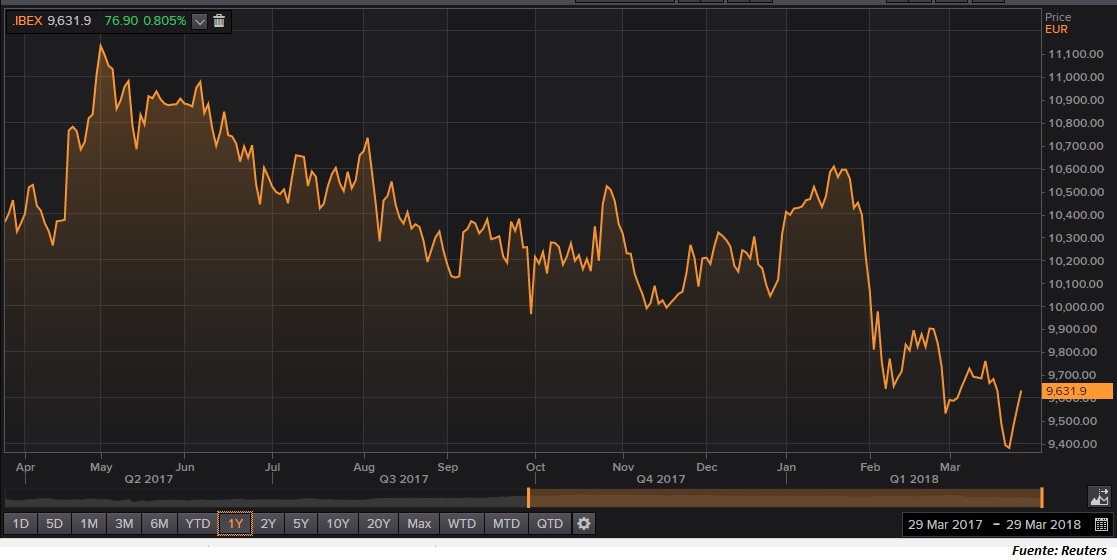Click the Feb month axis label
Viewport: 1117px width, 560px height.
tap(870, 467)
